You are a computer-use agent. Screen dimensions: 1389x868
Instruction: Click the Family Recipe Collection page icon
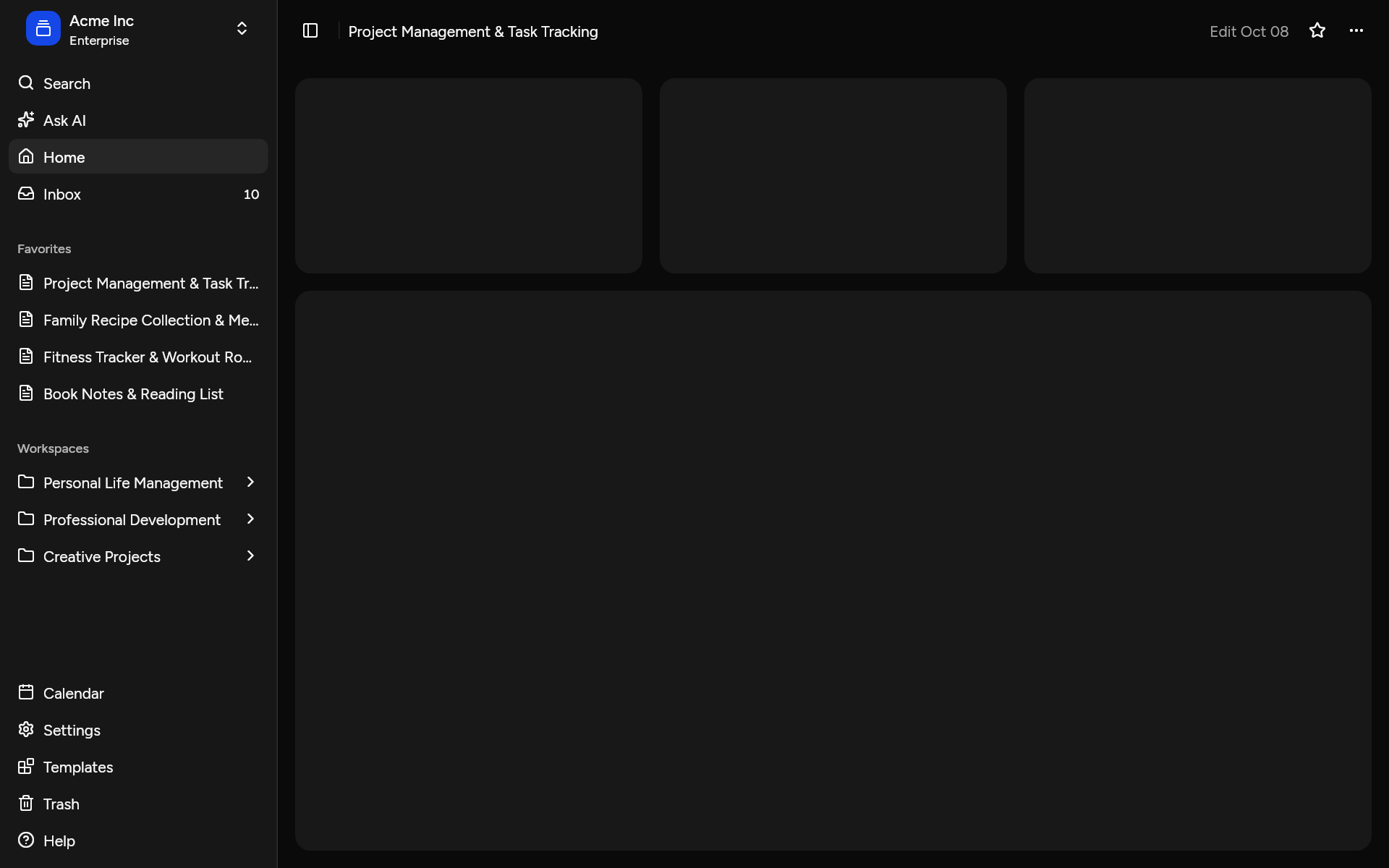point(26,320)
